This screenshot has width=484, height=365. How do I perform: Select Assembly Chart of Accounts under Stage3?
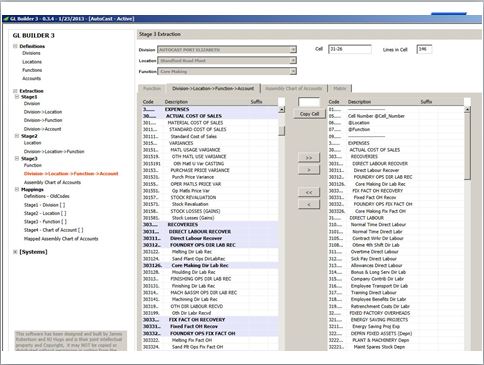[x=52, y=182]
